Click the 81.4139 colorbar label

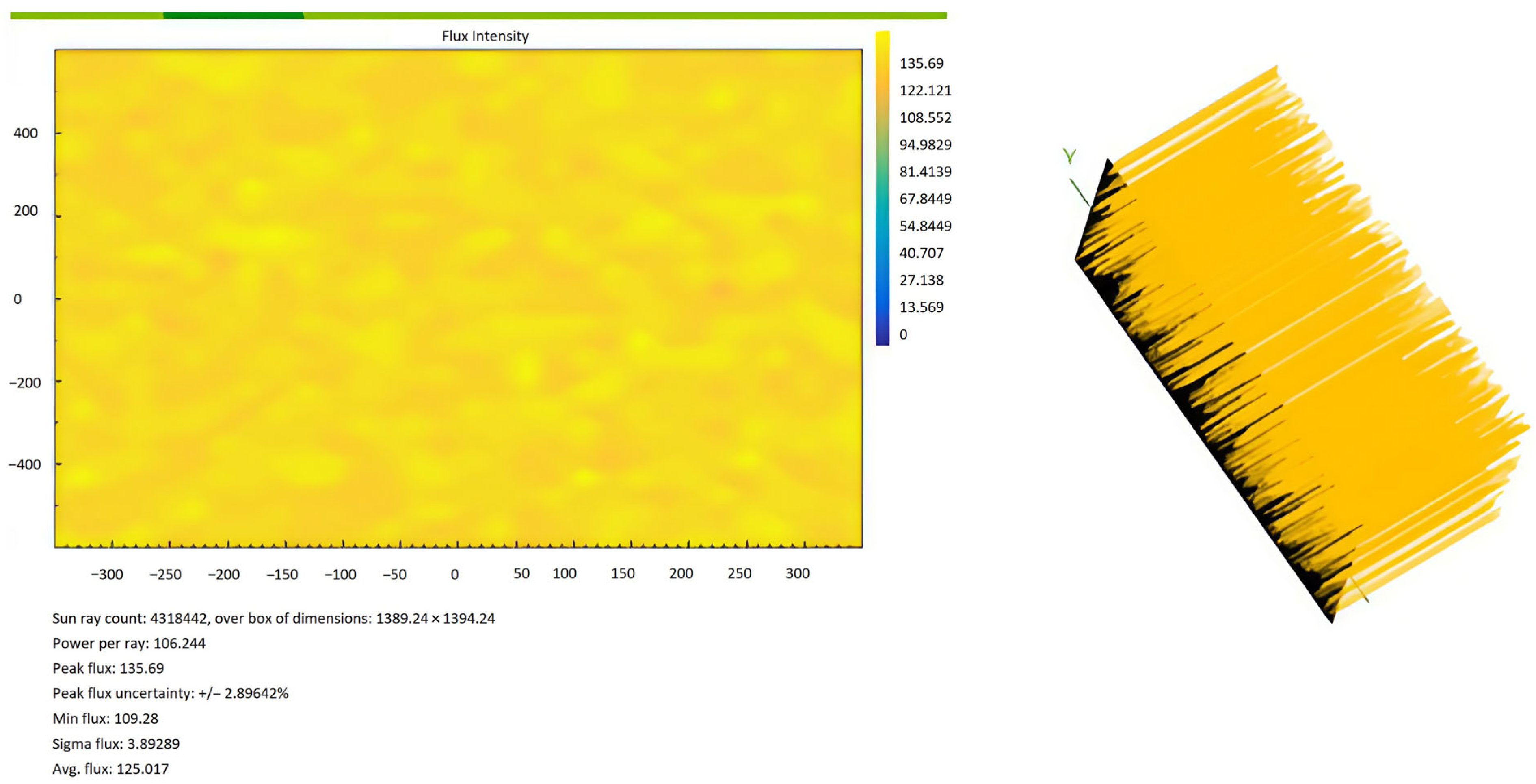tap(925, 172)
